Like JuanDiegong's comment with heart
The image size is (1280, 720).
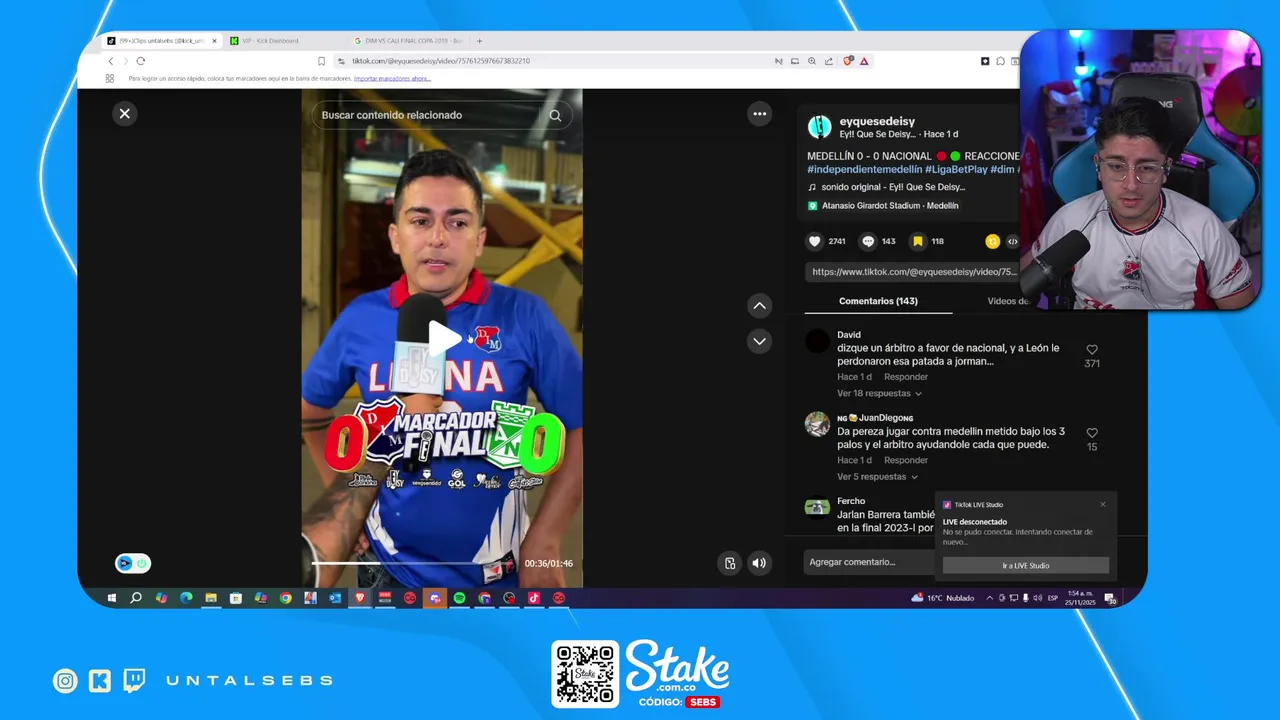pyautogui.click(x=1092, y=433)
